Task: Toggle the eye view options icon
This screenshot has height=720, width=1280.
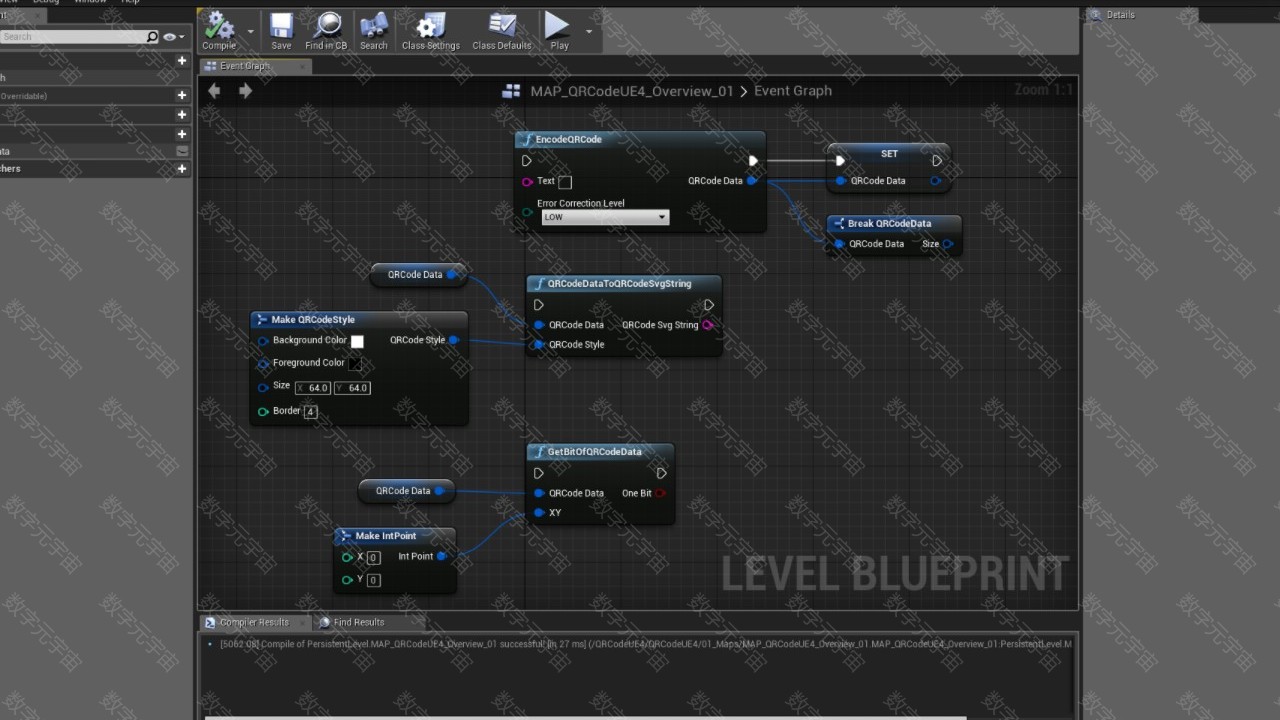Action: tap(169, 37)
